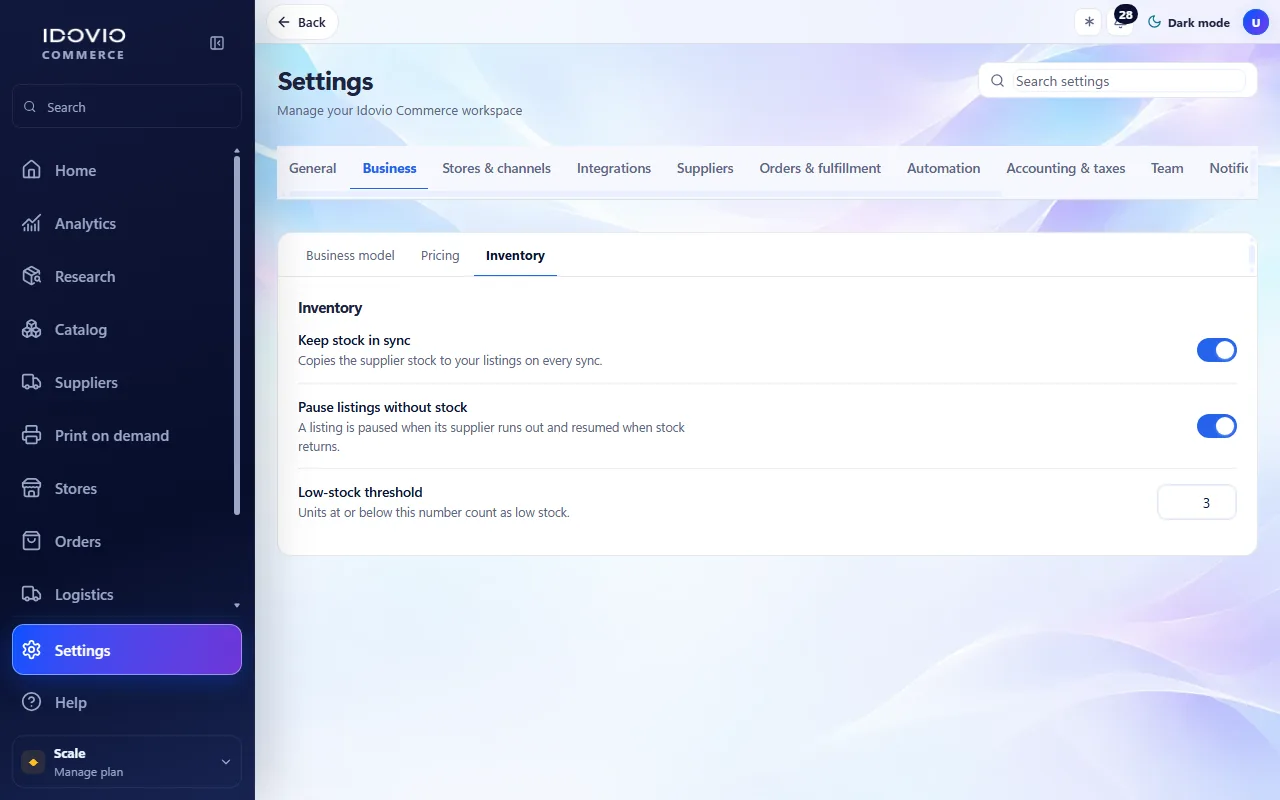Image resolution: width=1280 pixels, height=800 pixels.
Task: Click the sidebar Search box
Action: pos(127,107)
